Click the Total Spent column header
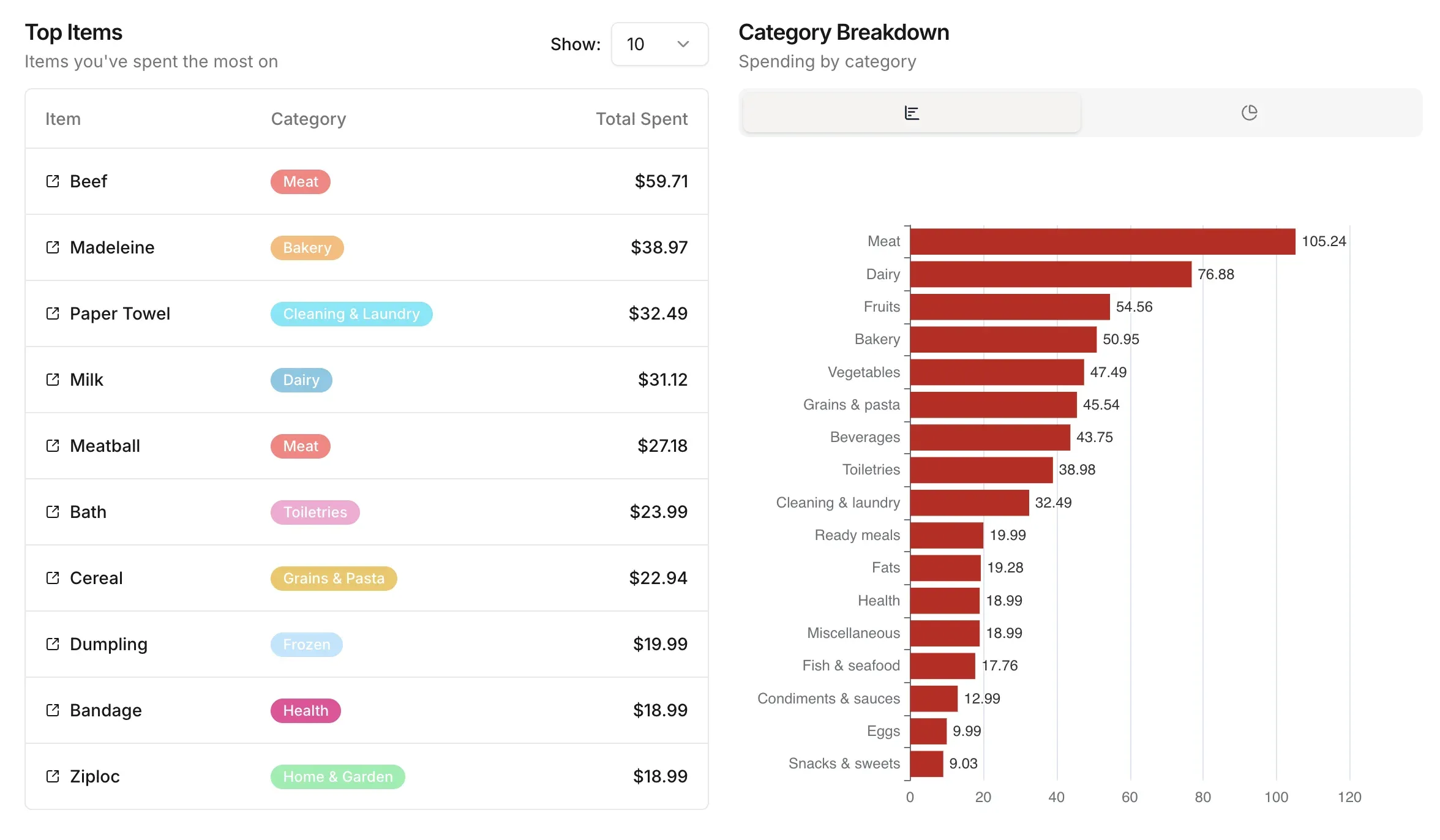The image size is (1440, 840). (x=642, y=118)
